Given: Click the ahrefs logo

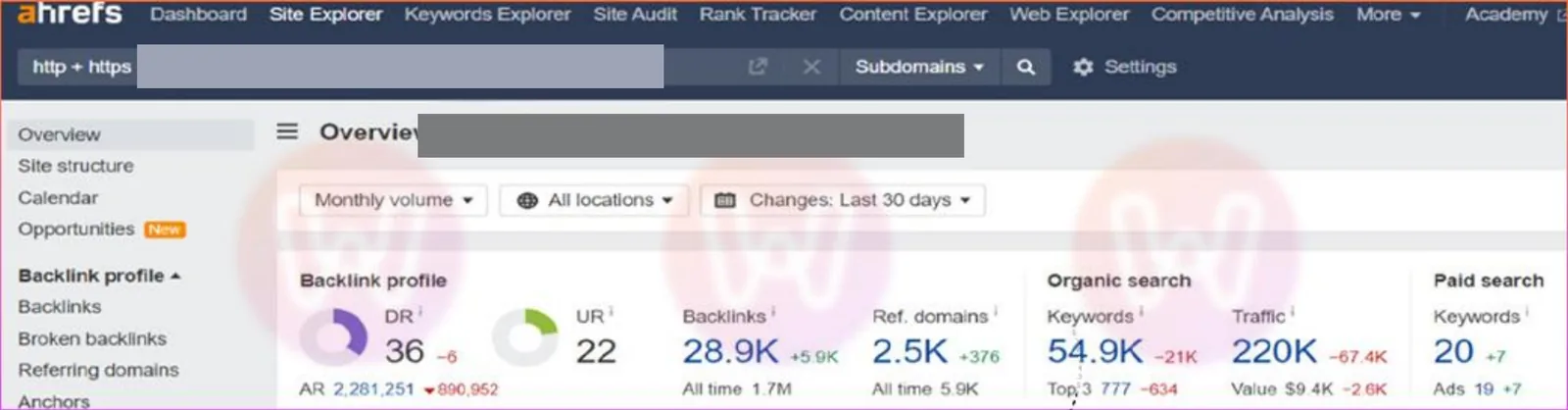Looking at the screenshot, I should click(x=70, y=13).
